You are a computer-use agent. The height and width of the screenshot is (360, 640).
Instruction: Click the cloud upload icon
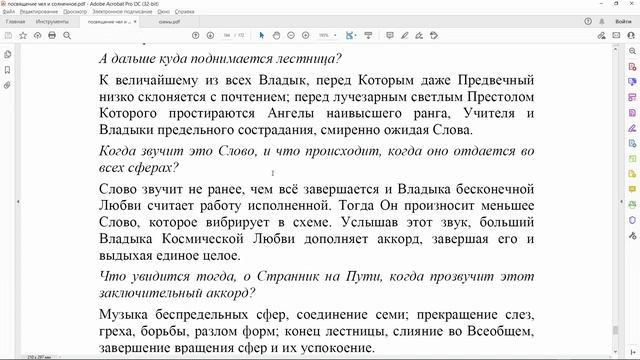tap(38, 36)
